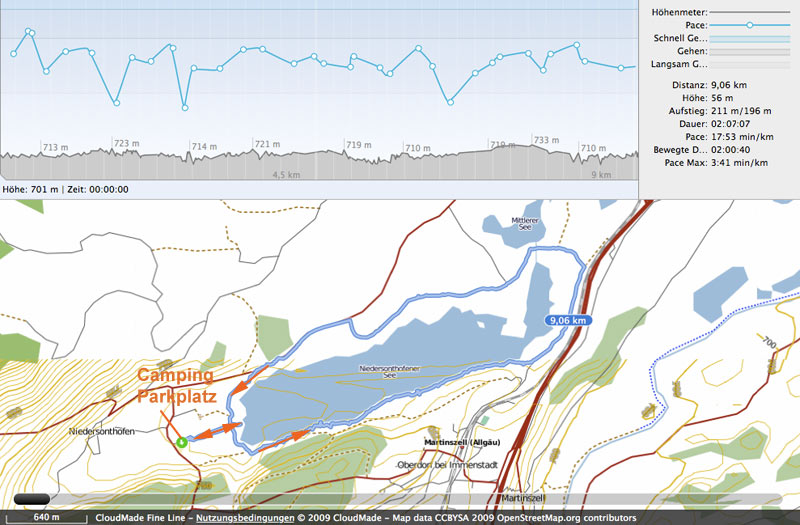Click the OpenStreetMap.org contributors credit text
800x525 pixels.
pyautogui.click(x=566, y=518)
